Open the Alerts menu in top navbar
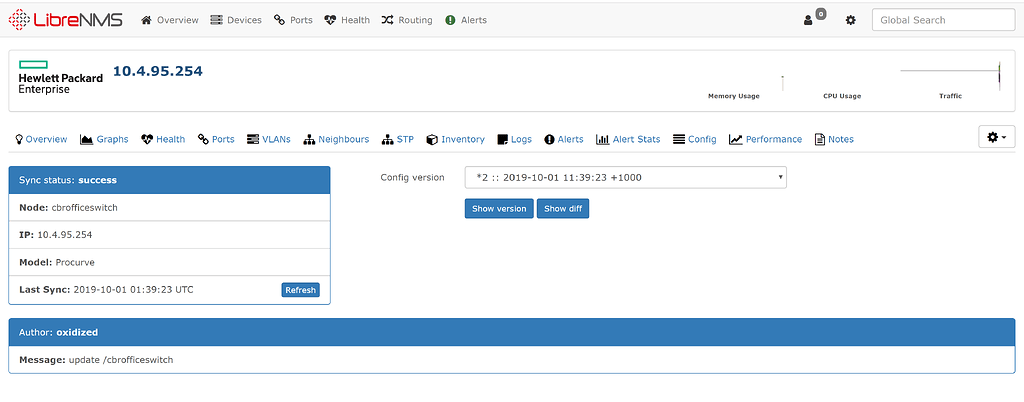 coord(465,20)
